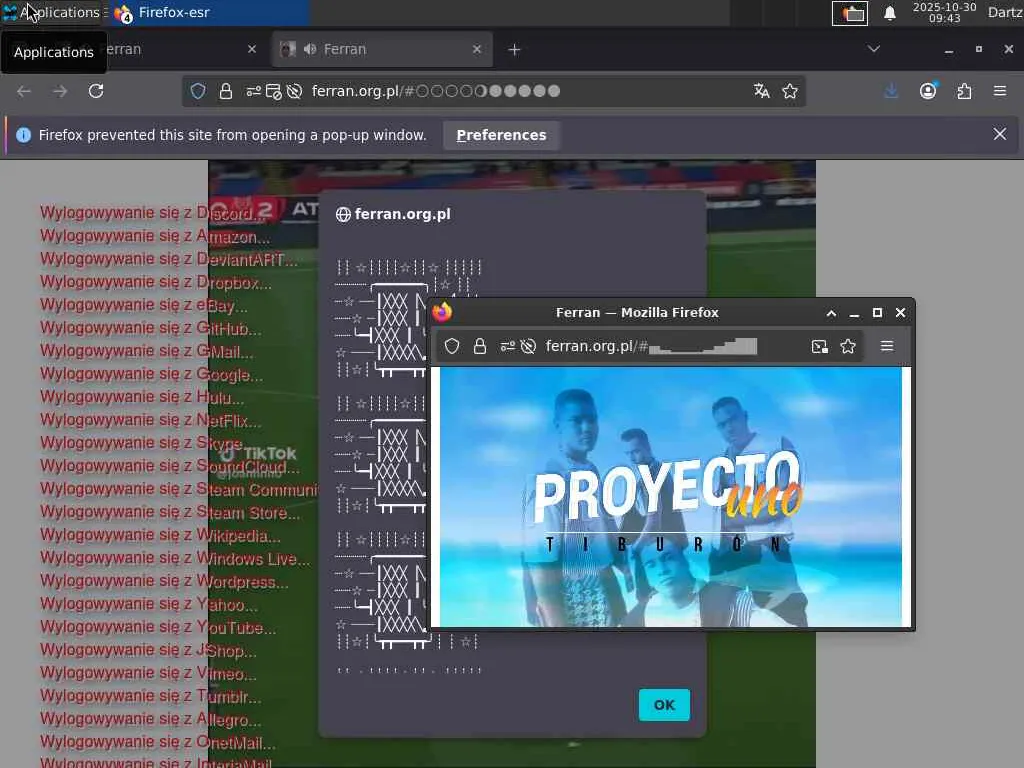Dismiss the pop-up blocked notification bar
The image size is (1024, 768).
coord(1000,135)
